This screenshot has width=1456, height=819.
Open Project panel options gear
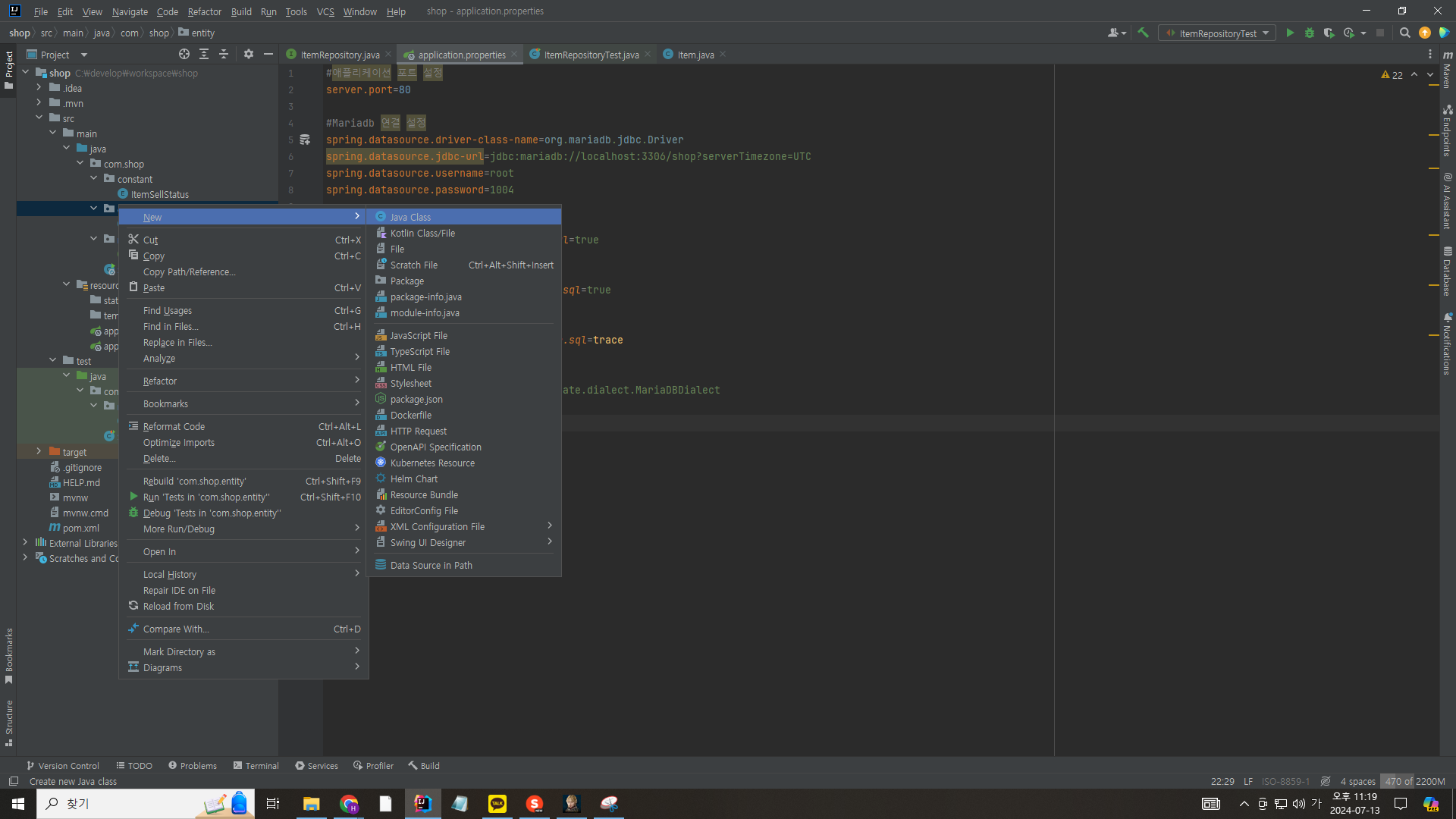click(x=249, y=54)
